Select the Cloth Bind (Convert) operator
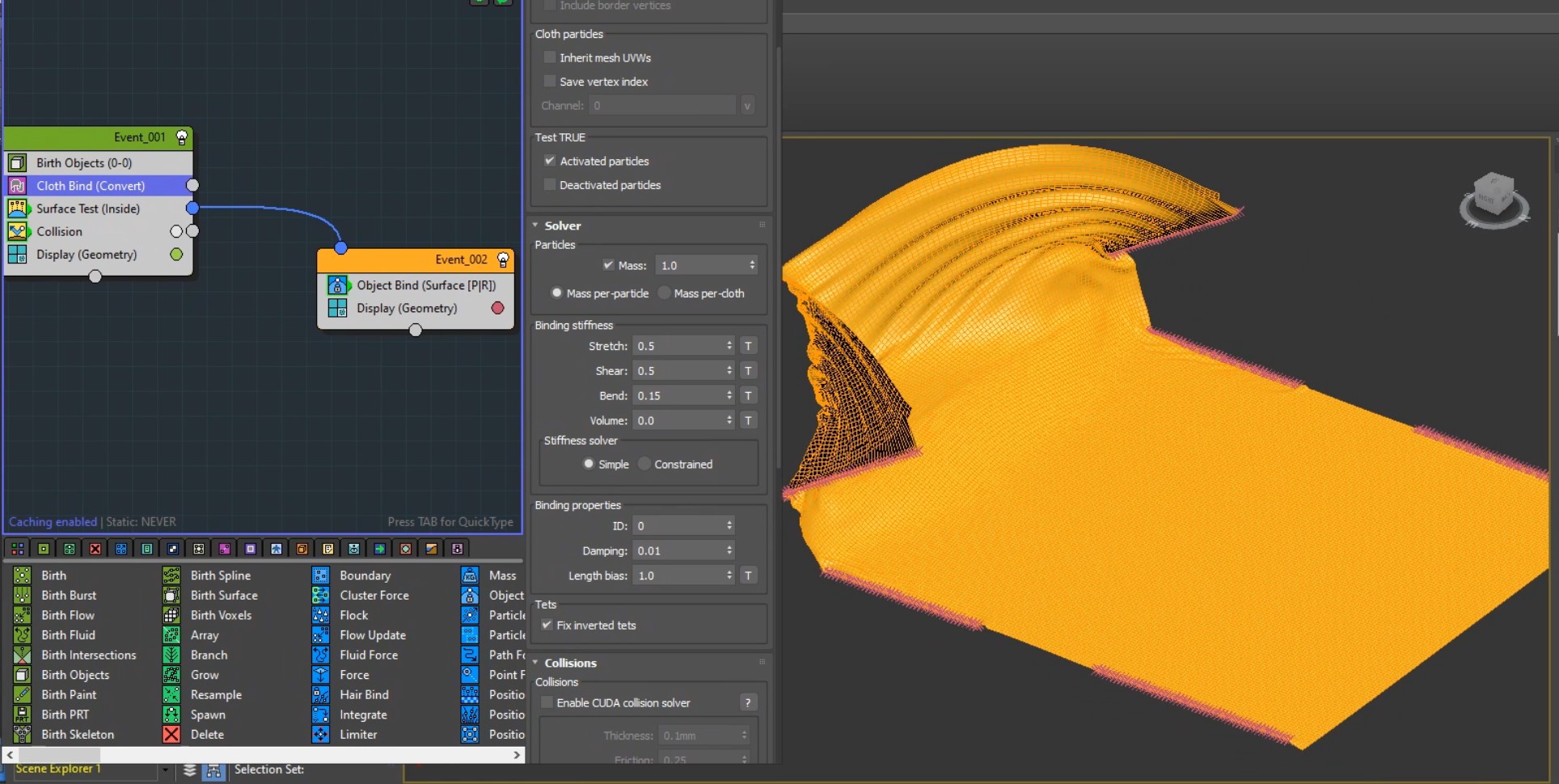 pos(91,186)
